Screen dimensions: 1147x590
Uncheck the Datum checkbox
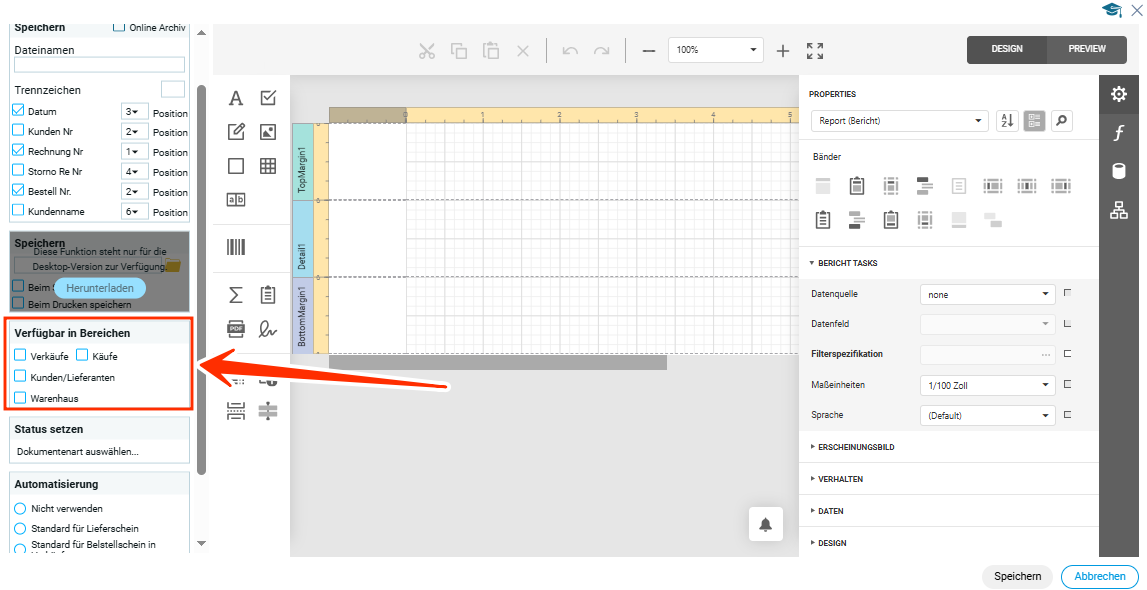[x=19, y=111]
